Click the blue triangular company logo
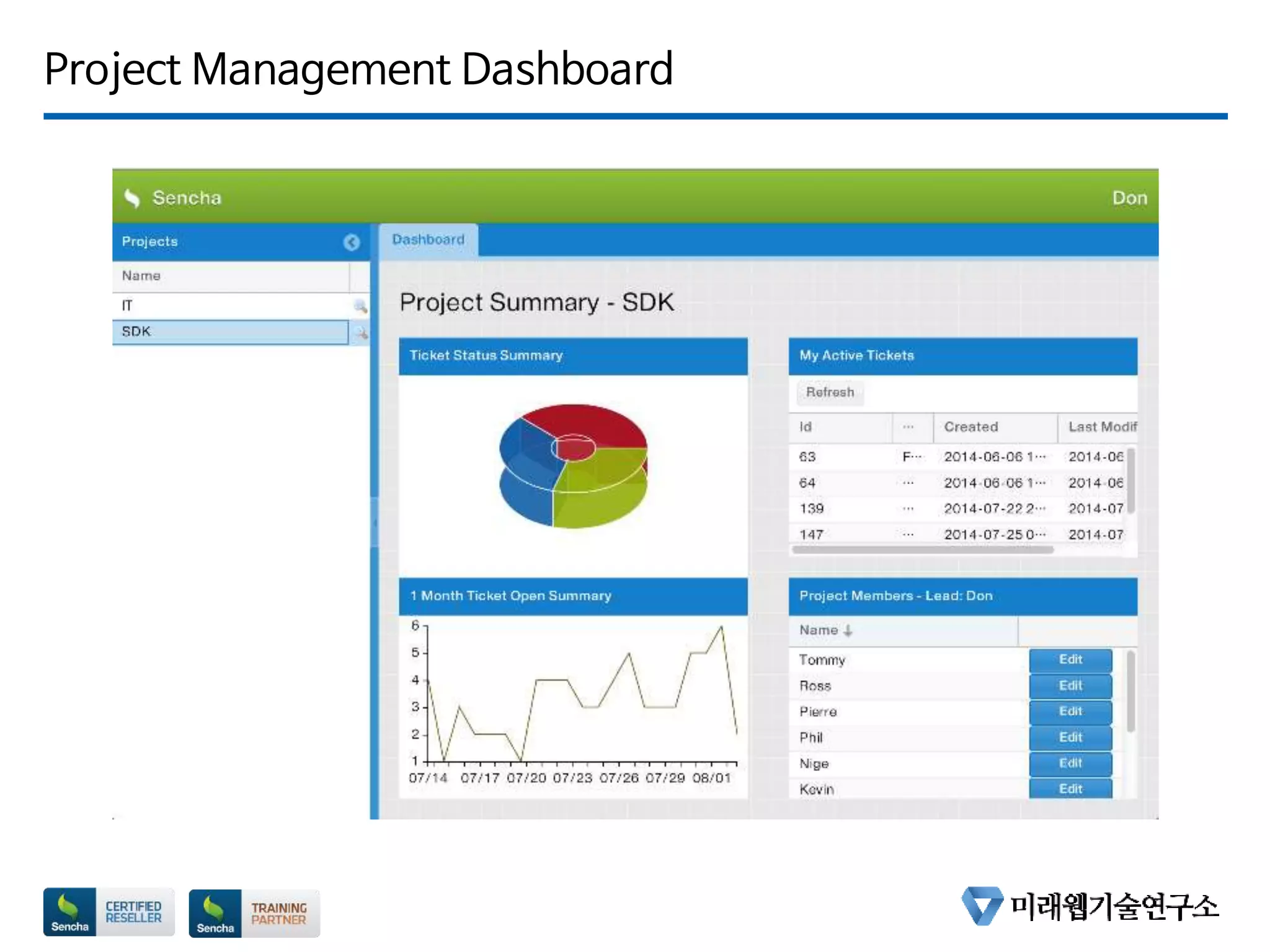Screen dimensions: 1270x952 [x=982, y=906]
